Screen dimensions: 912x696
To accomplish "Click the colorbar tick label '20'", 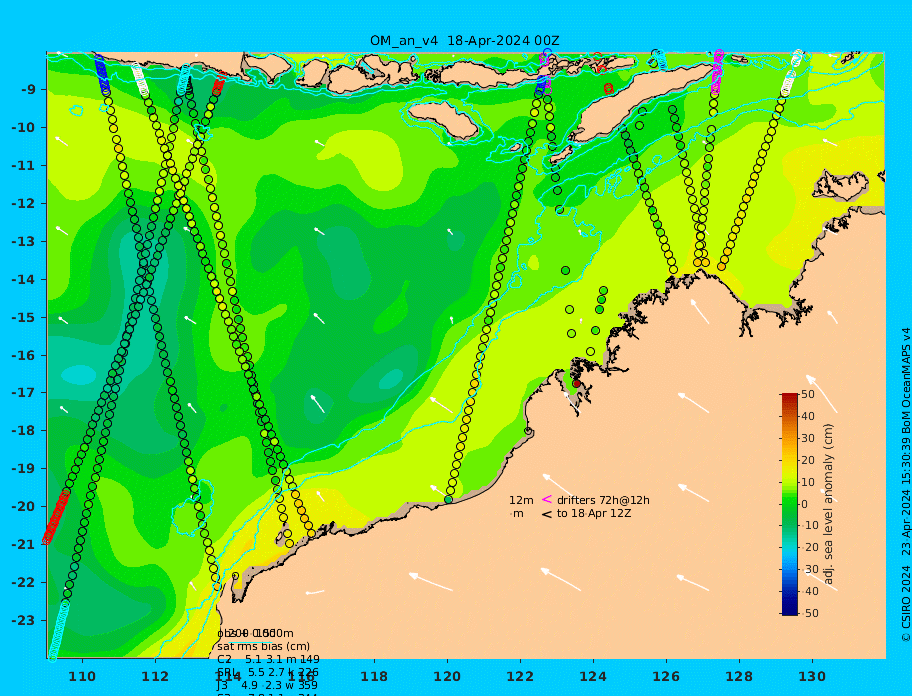I will (808, 460).
